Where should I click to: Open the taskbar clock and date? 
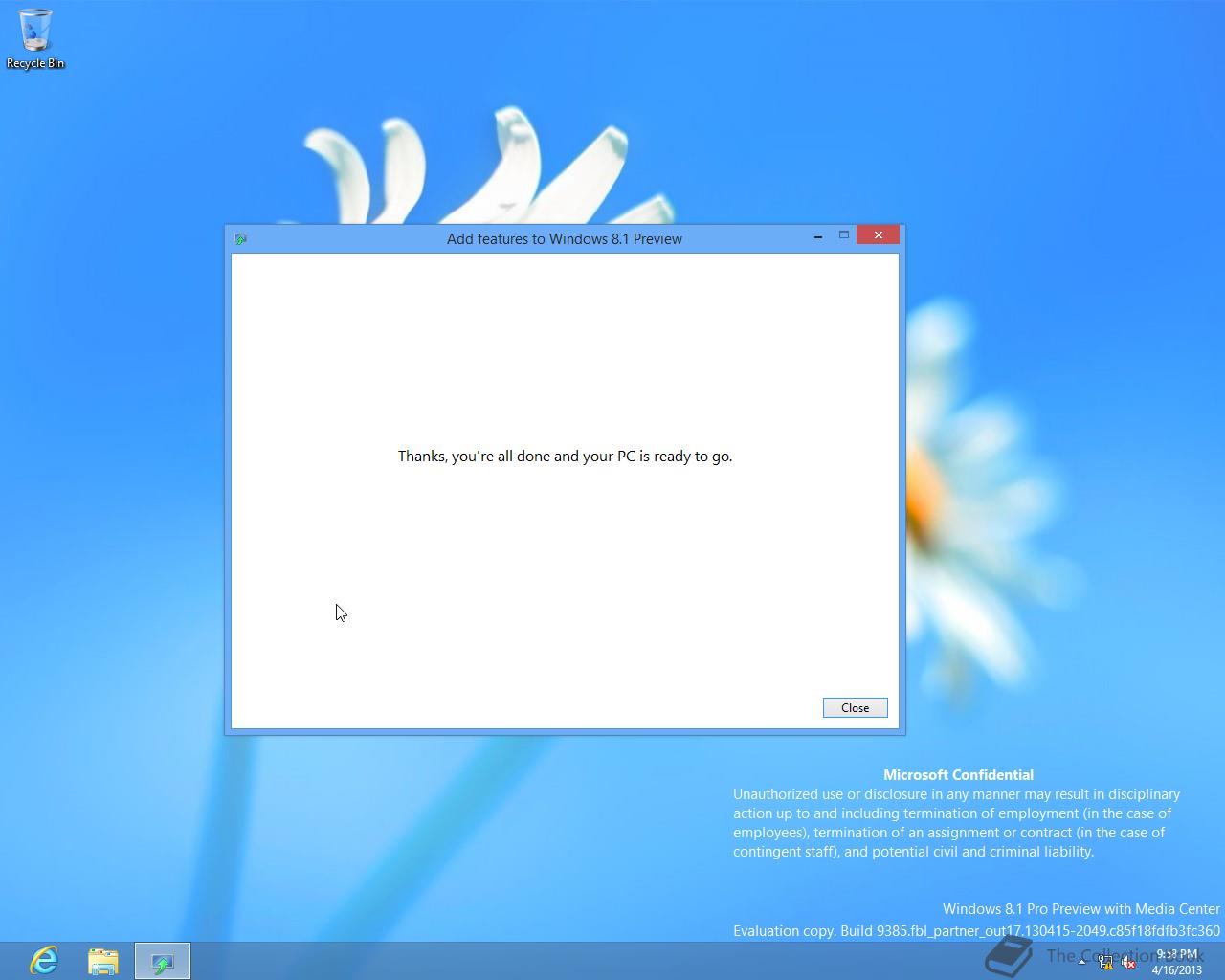click(x=1176, y=962)
